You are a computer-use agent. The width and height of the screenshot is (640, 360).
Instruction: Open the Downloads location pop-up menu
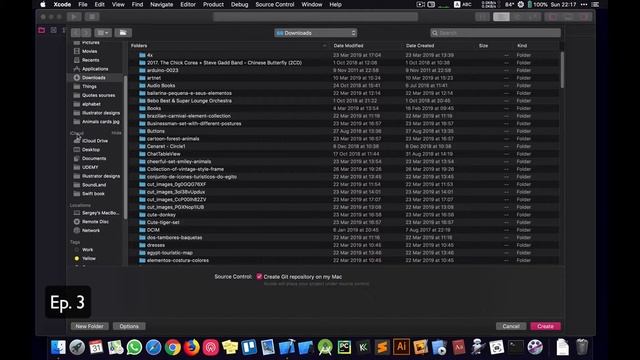click(x=316, y=33)
